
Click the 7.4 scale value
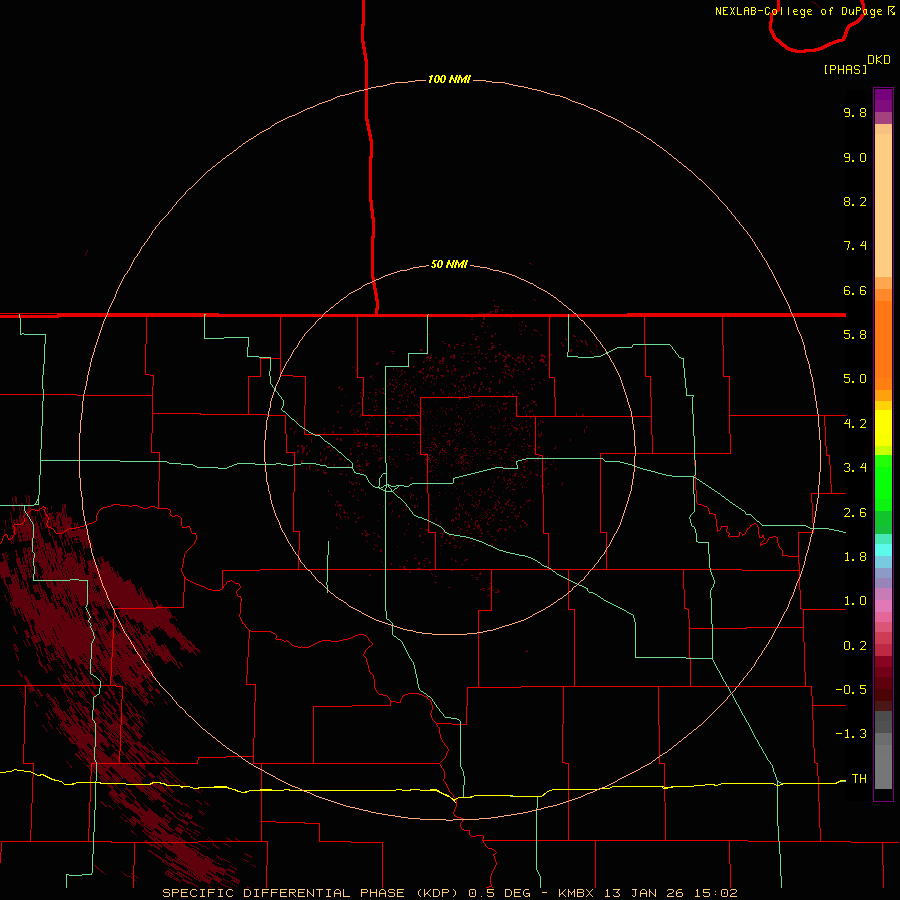(x=855, y=246)
